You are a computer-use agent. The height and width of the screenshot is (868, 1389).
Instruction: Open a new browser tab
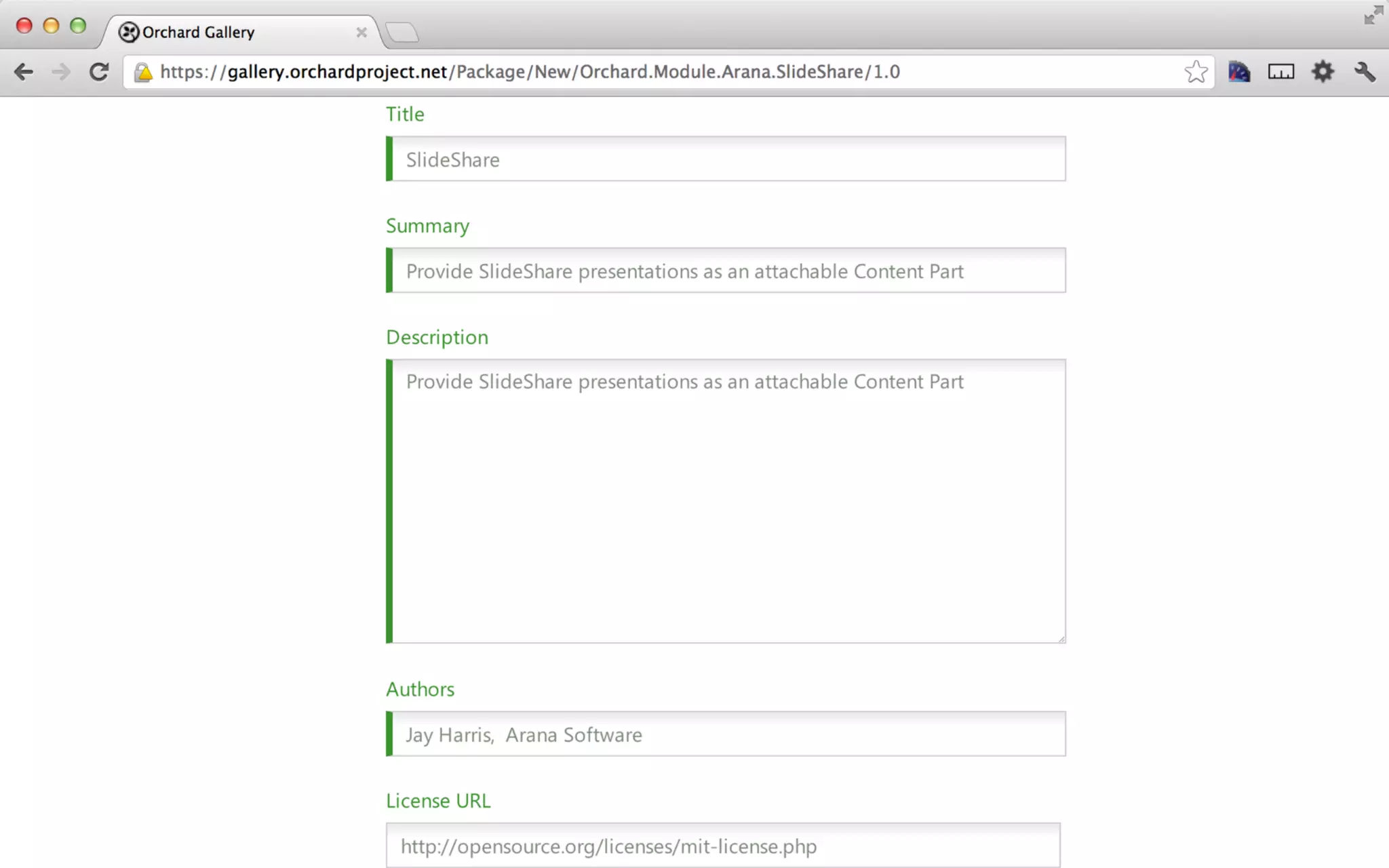[x=402, y=33]
